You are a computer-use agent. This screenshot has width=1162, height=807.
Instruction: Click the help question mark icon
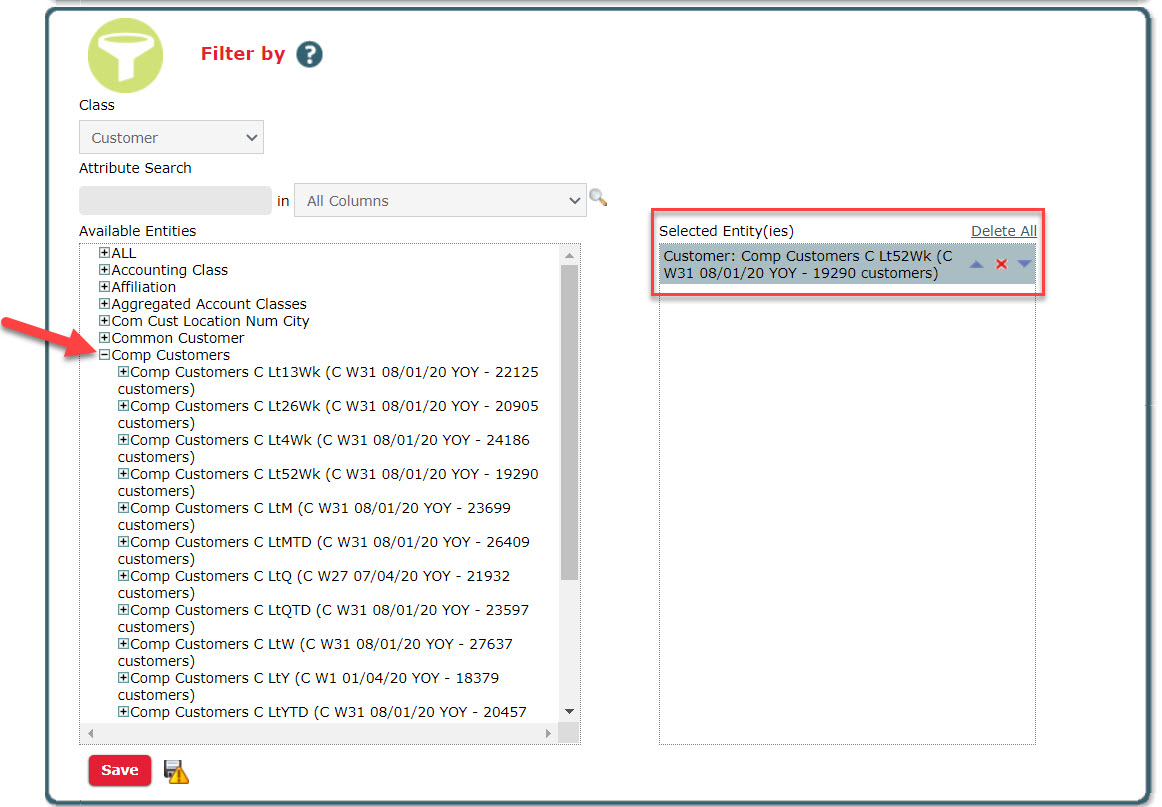click(309, 54)
